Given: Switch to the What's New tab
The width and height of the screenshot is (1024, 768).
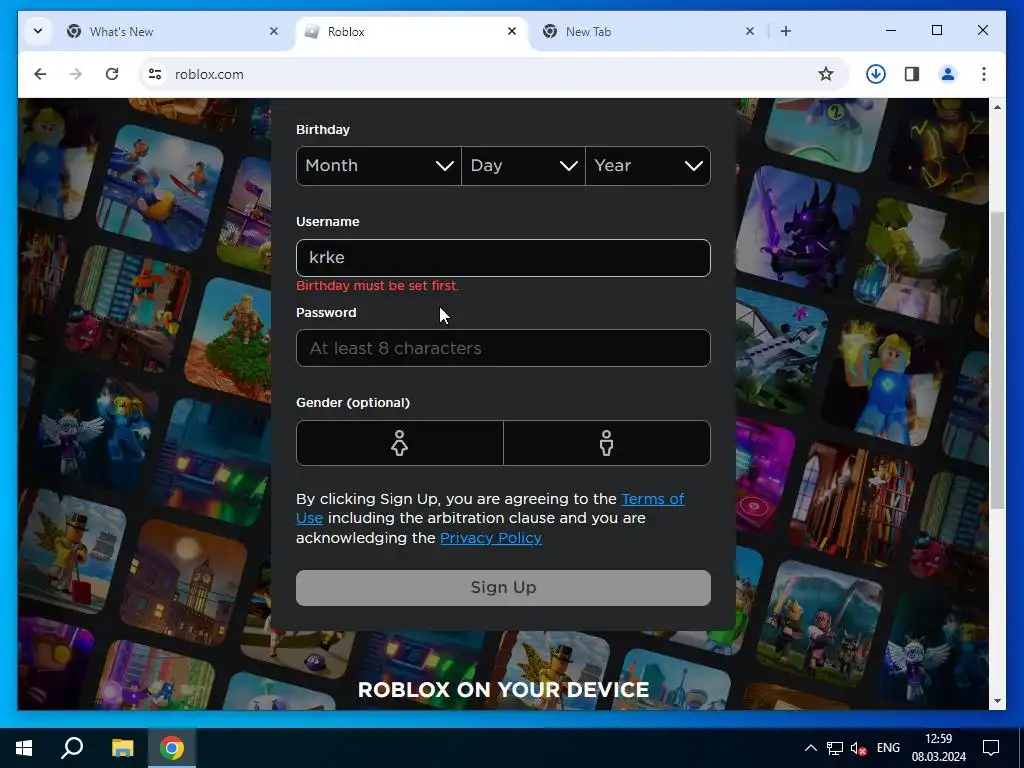Looking at the screenshot, I should tap(172, 31).
